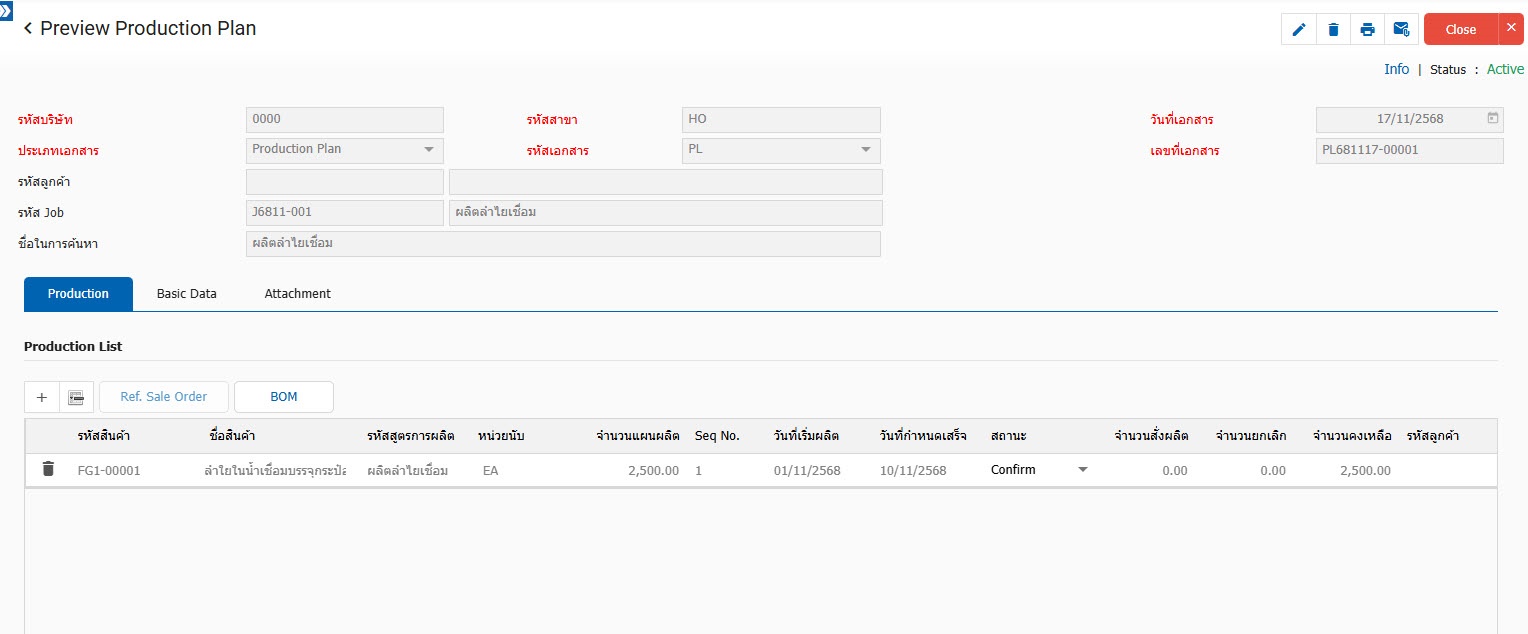Open the Confirm status dropdown in row
The height and width of the screenshot is (634, 1528).
tap(1082, 470)
